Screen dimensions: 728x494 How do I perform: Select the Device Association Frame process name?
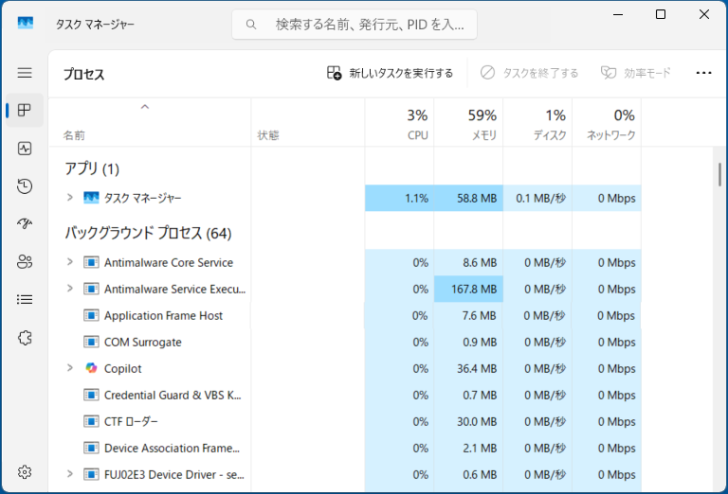[172, 448]
